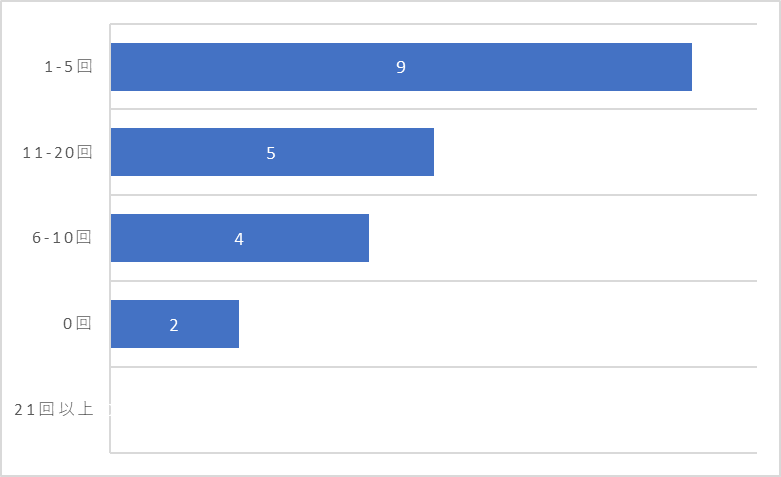Screen dimensions: 781x477
Task: Click the gridline between 6-10回 and 0回
Action: 433,281
